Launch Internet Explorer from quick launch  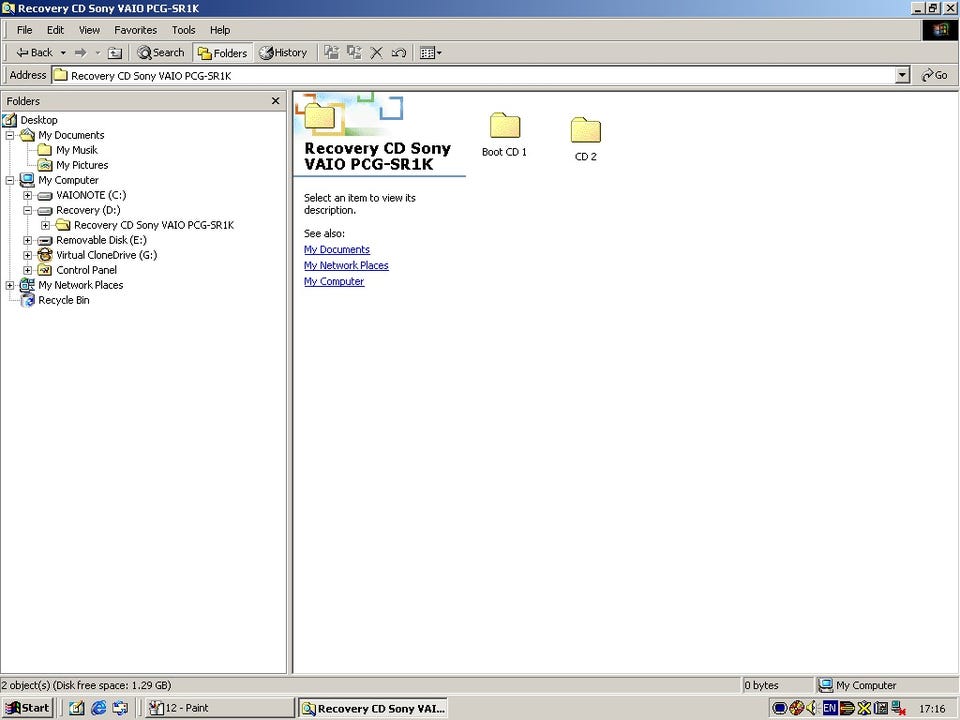pyautogui.click(x=99, y=708)
